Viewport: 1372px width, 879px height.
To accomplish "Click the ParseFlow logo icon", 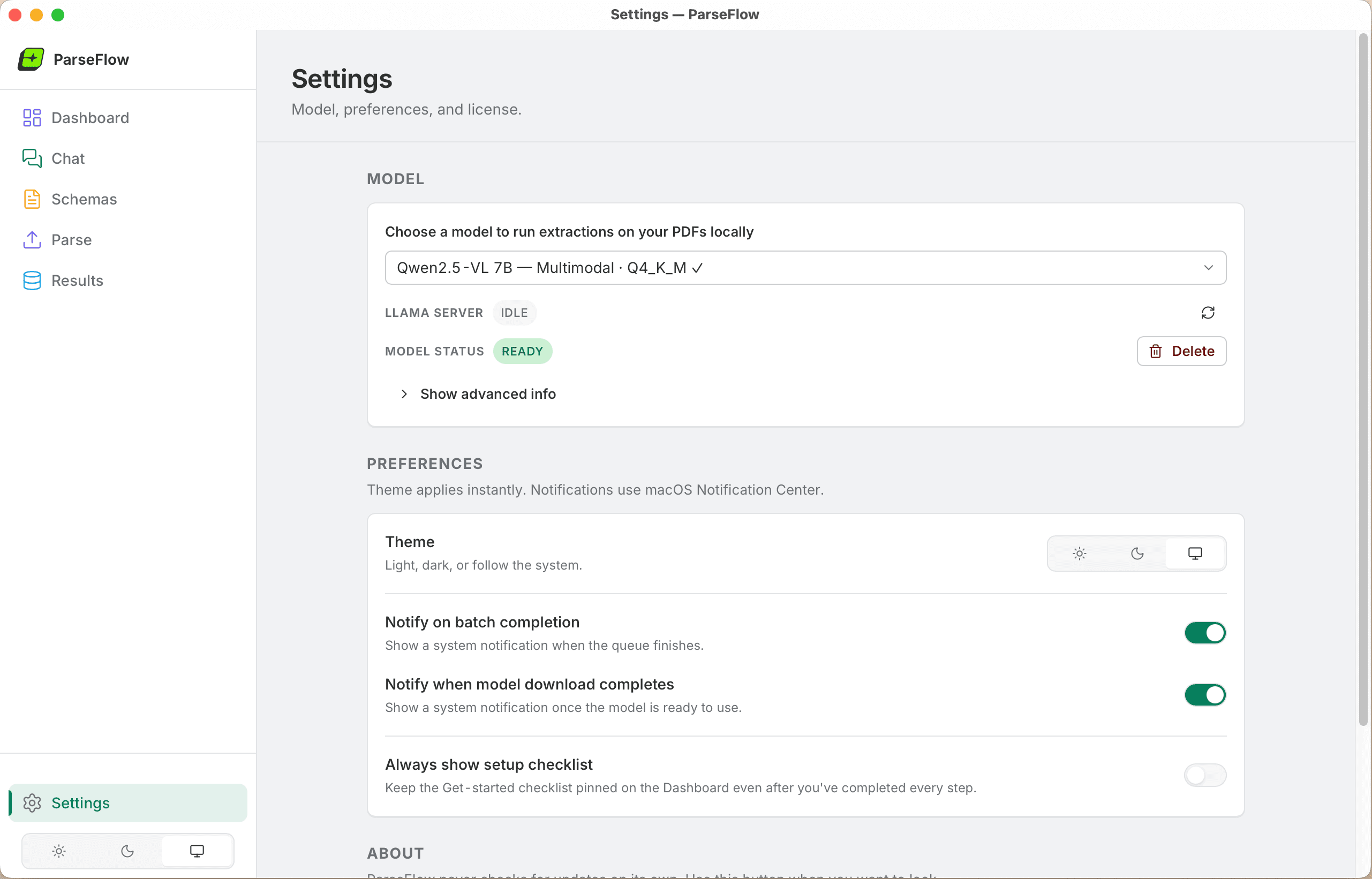I will tap(31, 59).
